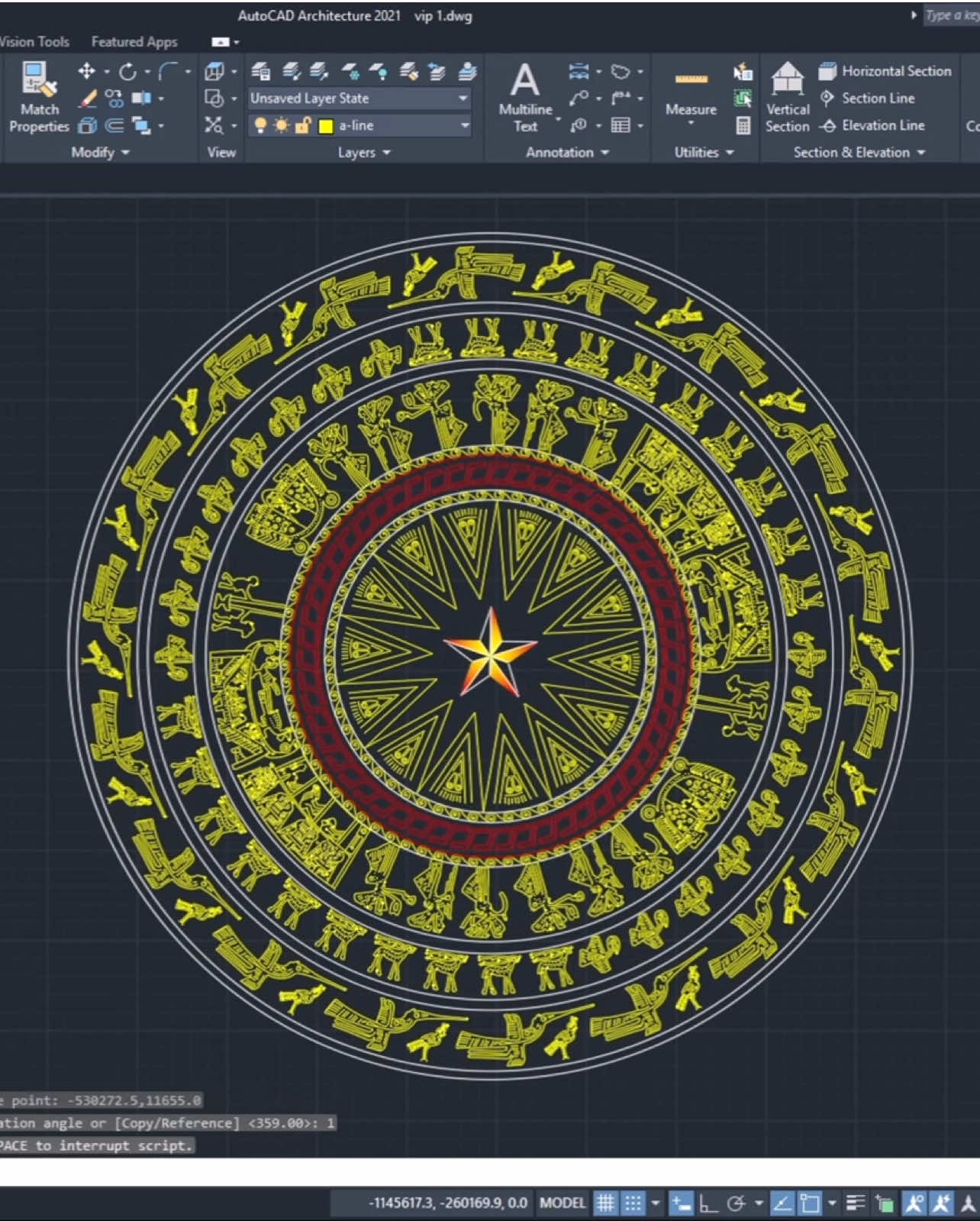
Task: Select the Move tool
Action: tap(86, 71)
